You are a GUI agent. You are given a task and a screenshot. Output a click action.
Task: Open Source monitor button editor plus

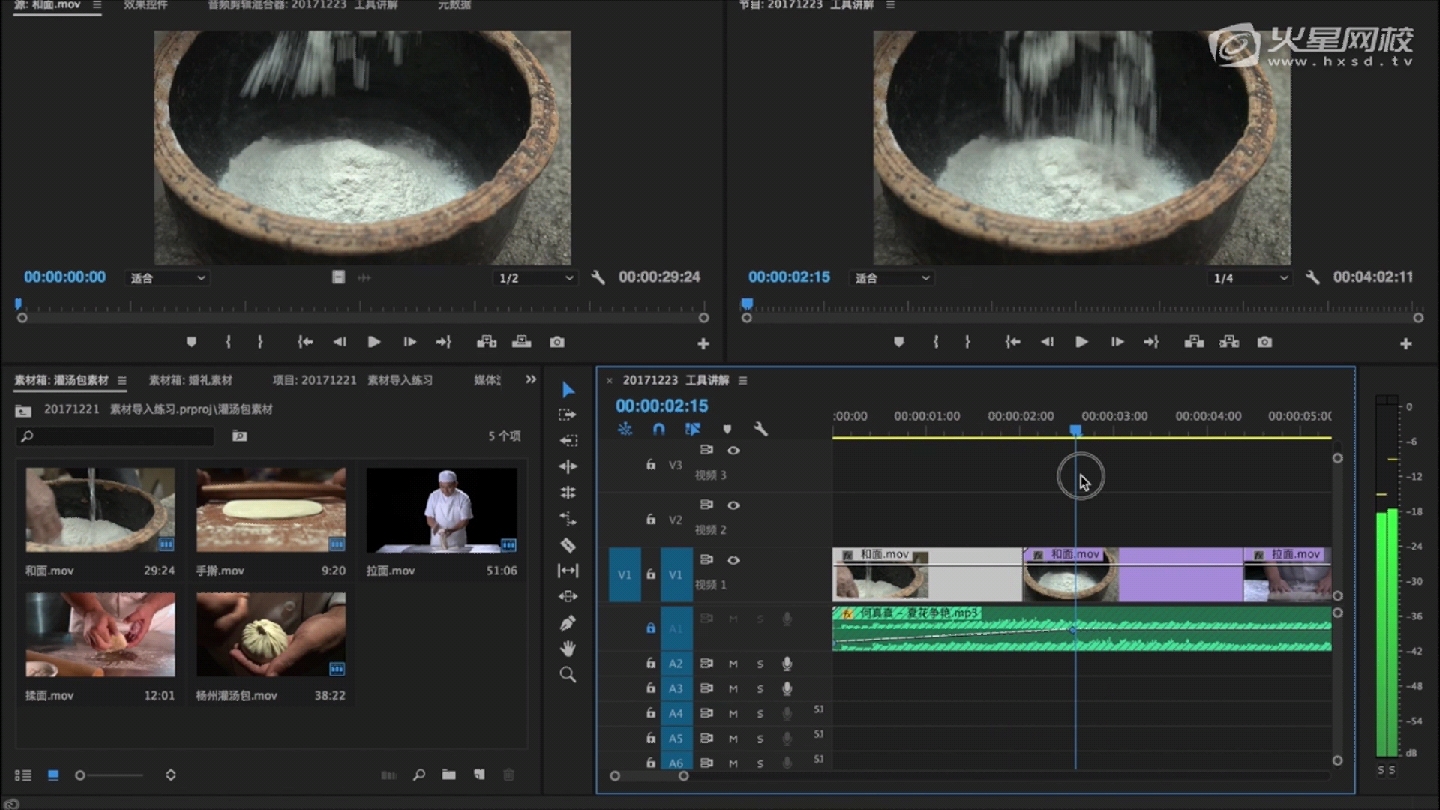pos(703,344)
